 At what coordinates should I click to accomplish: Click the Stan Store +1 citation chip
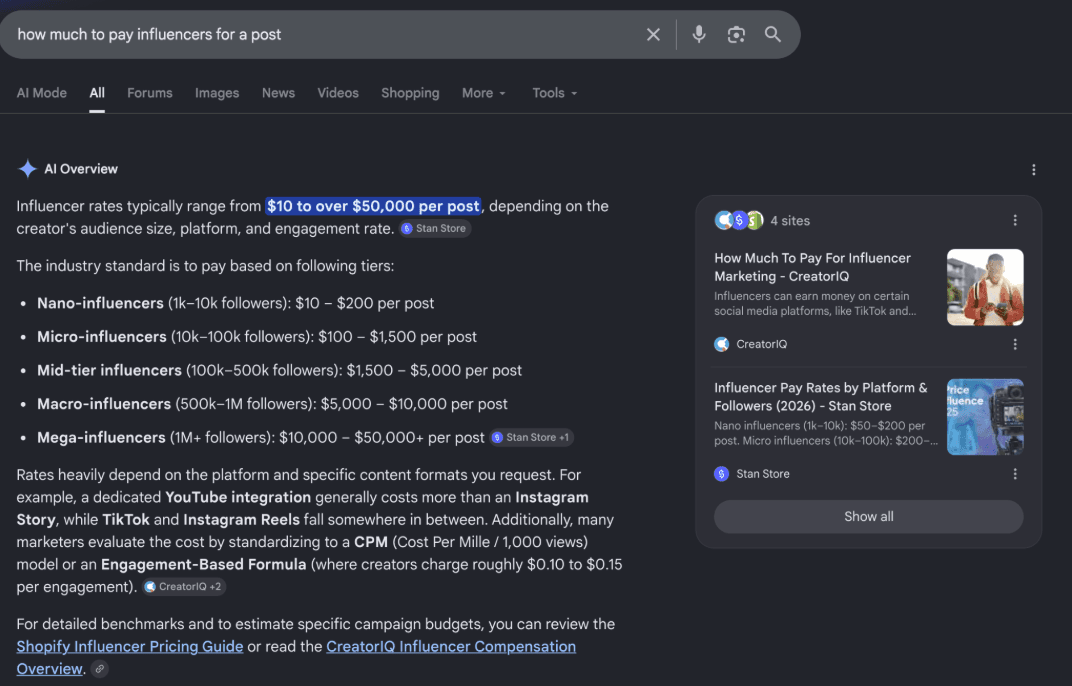(532, 438)
